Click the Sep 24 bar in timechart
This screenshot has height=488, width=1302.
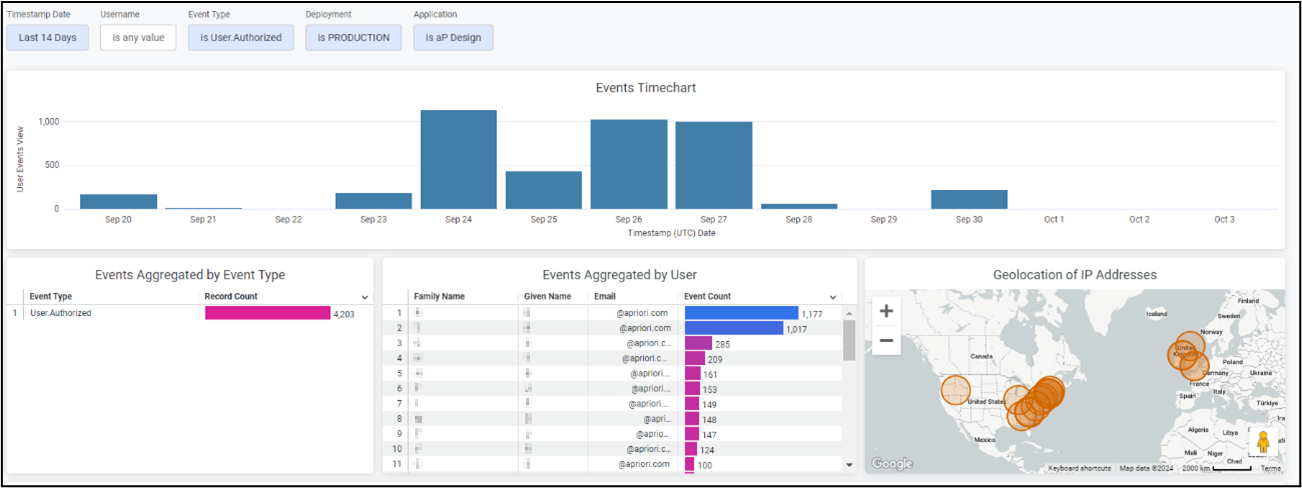[x=458, y=159]
